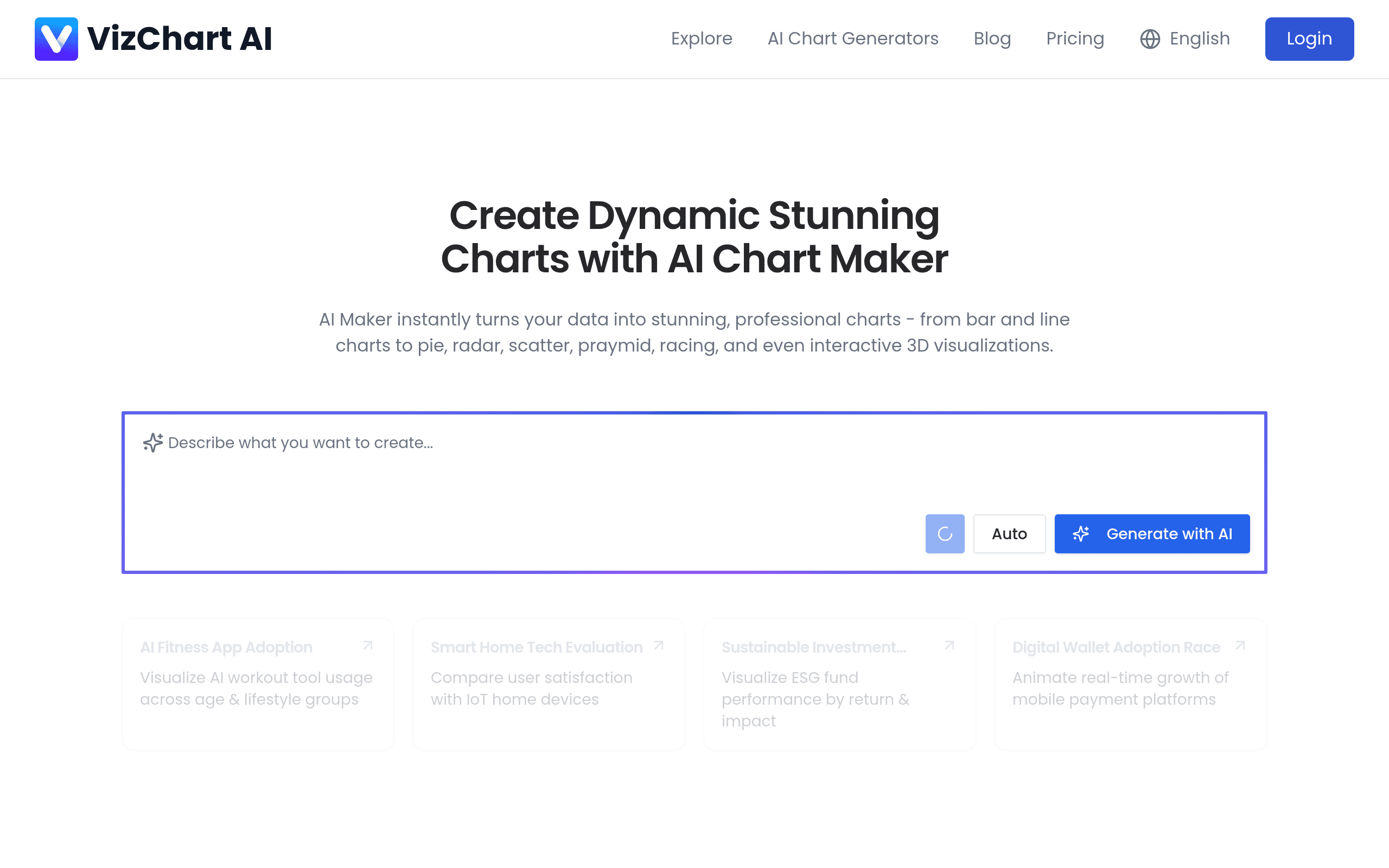The image size is (1389, 868).
Task: Open Digital Wallet Adoption Race example
Action: [x=1130, y=684]
